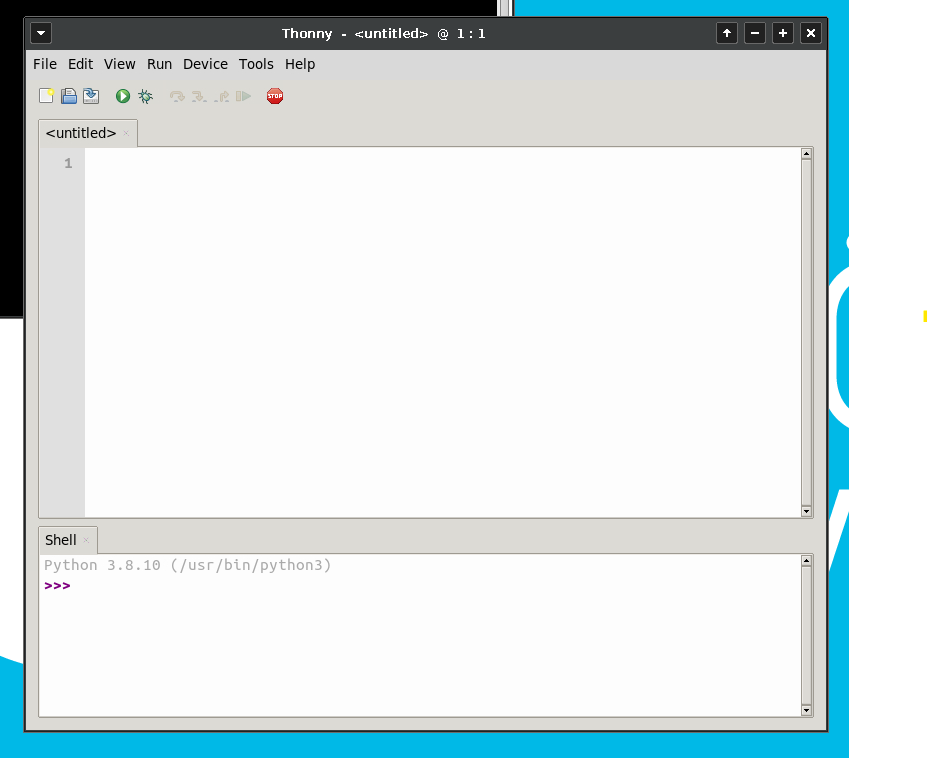Click the Step out debugger icon
The height and width of the screenshot is (758, 928).
221,96
